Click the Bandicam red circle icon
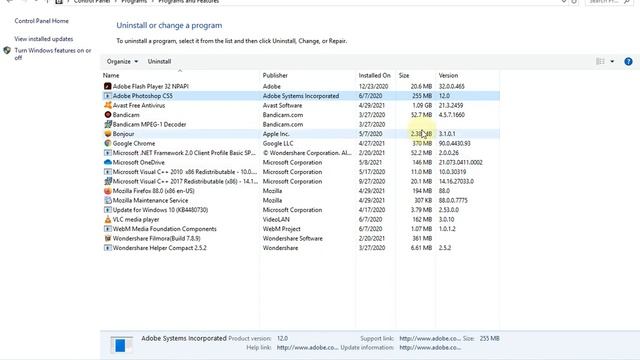 [x=108, y=115]
